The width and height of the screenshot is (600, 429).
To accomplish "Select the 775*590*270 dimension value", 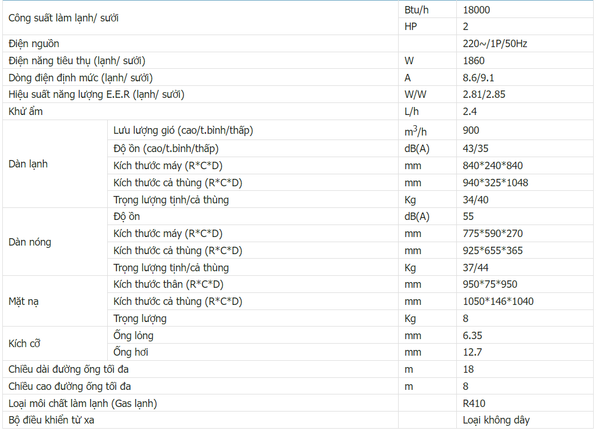I will 489,233.
